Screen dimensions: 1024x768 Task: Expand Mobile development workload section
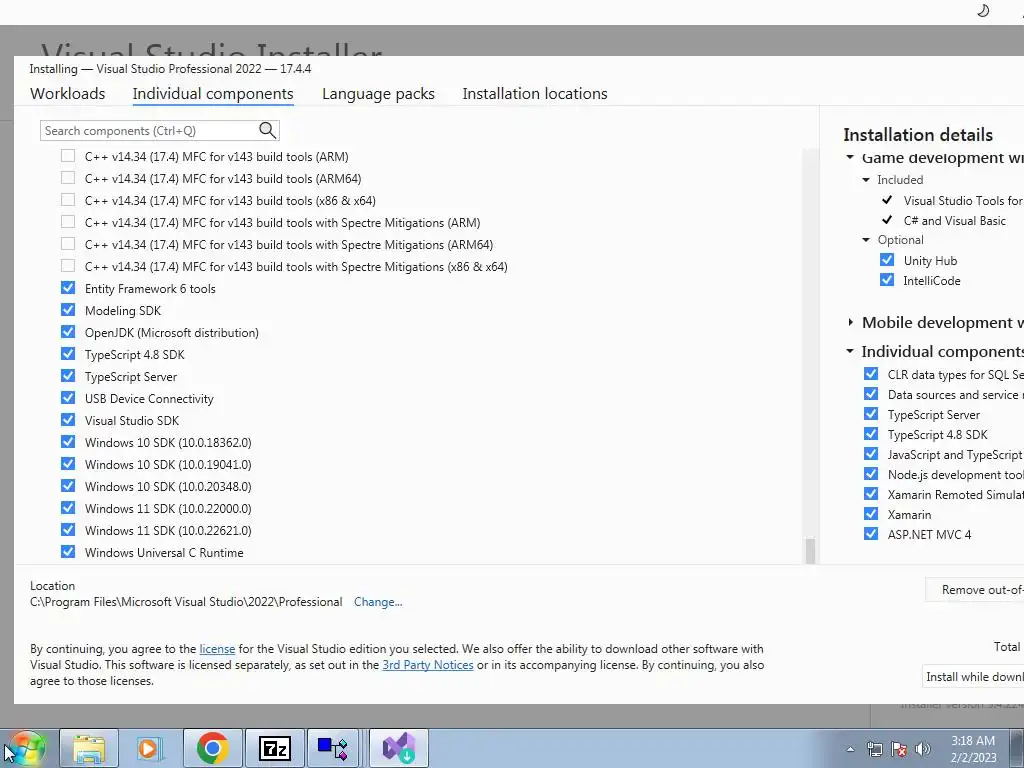point(850,322)
